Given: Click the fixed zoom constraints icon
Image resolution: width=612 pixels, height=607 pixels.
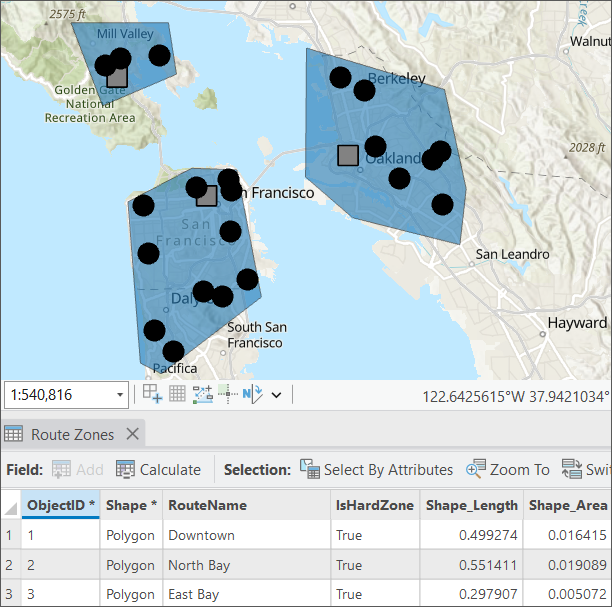Looking at the screenshot, I should (152, 394).
